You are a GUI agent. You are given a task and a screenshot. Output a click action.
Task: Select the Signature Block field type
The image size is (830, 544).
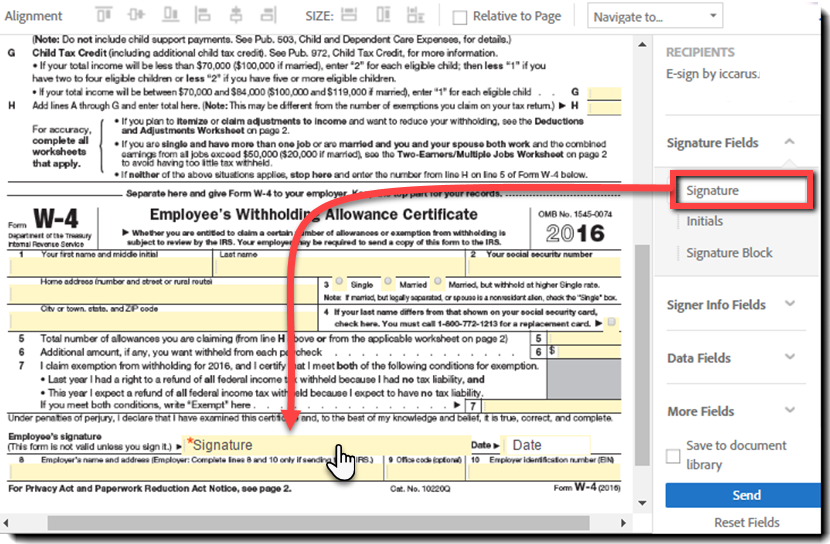click(729, 253)
